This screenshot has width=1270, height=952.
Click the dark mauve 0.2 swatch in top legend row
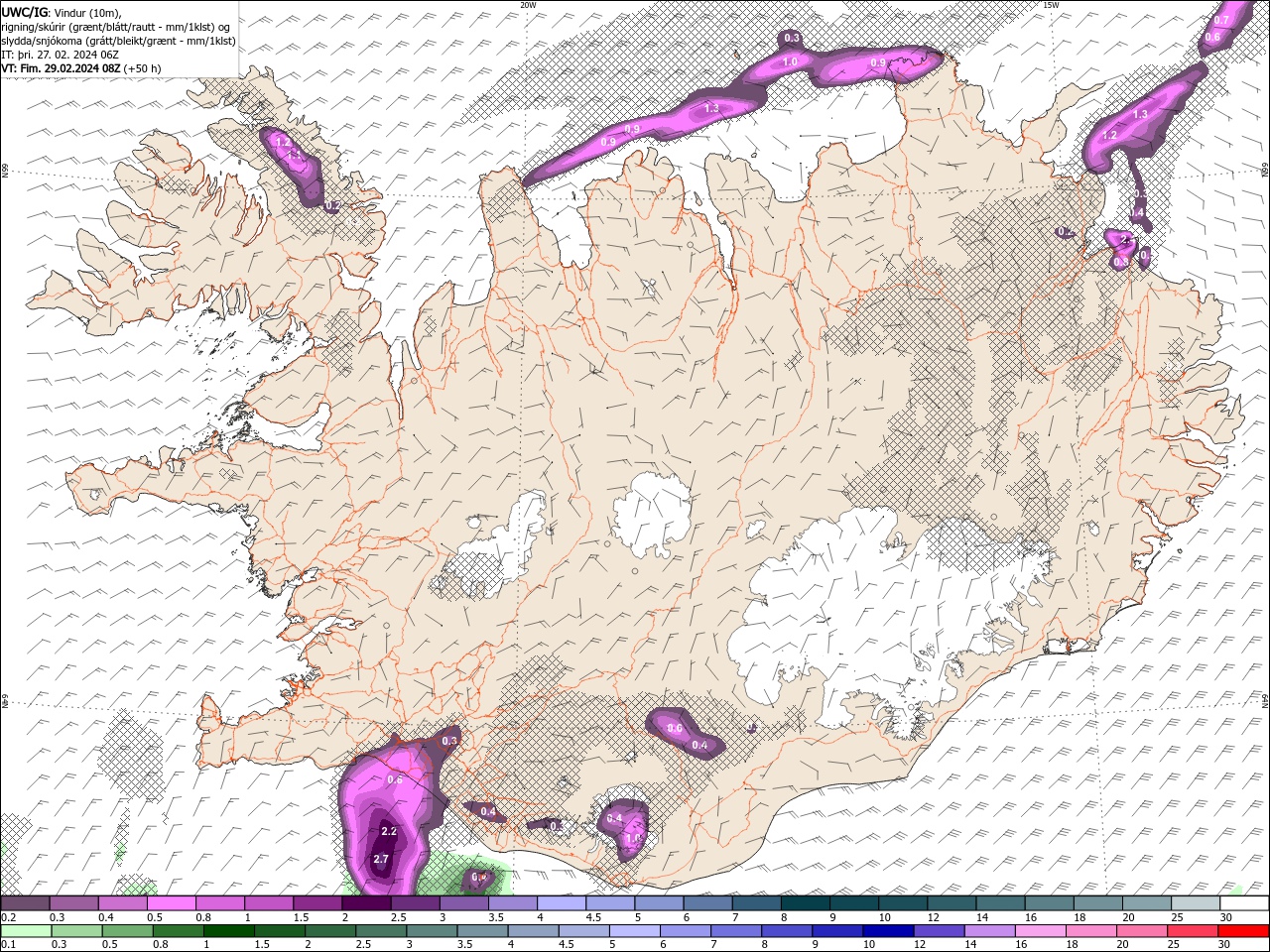26,903
